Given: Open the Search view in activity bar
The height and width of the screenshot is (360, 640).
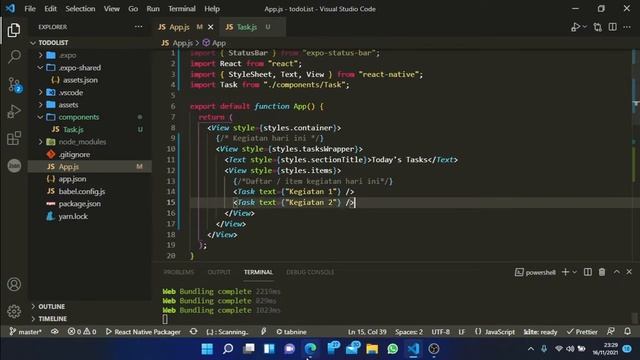Looking at the screenshot, I should tap(14, 57).
